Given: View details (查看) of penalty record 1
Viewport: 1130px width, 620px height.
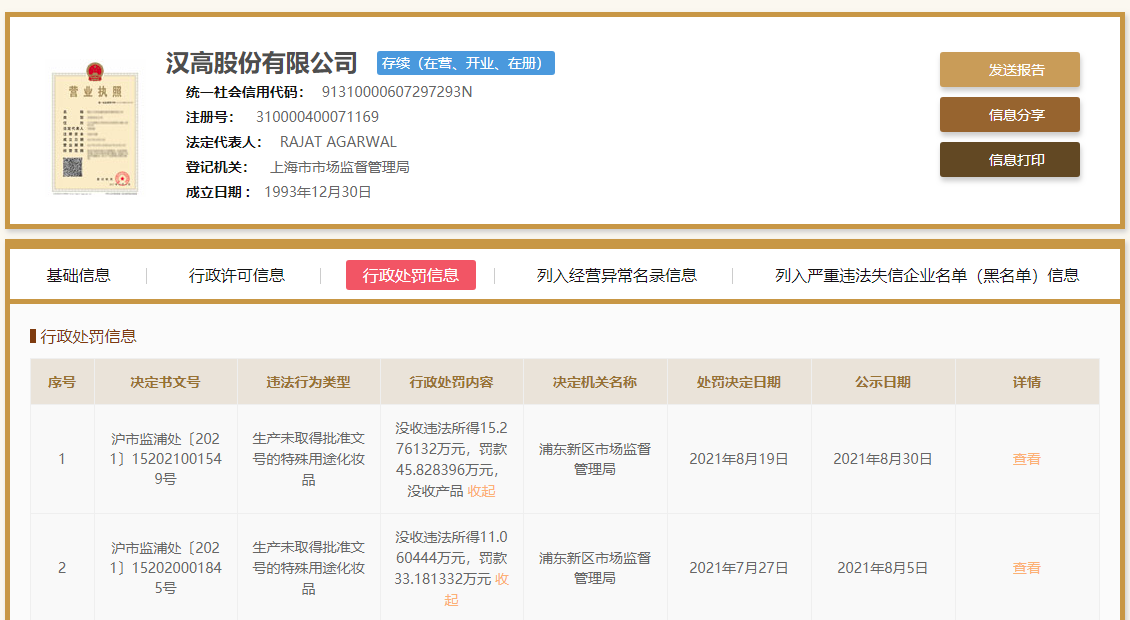Looking at the screenshot, I should (x=1026, y=459).
